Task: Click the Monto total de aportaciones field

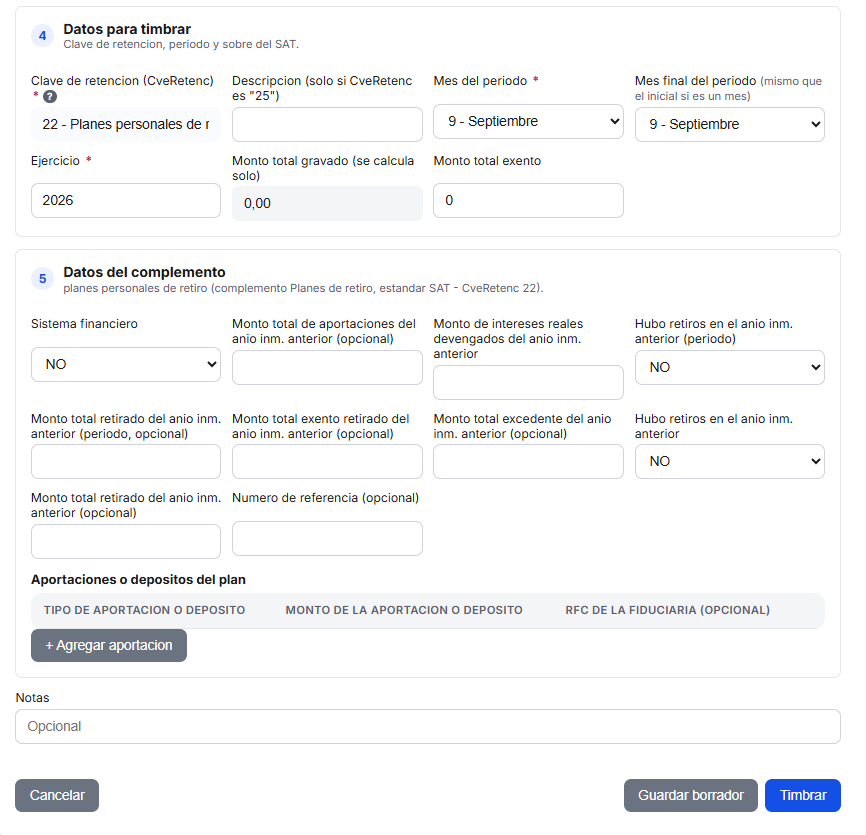Action: coord(327,367)
